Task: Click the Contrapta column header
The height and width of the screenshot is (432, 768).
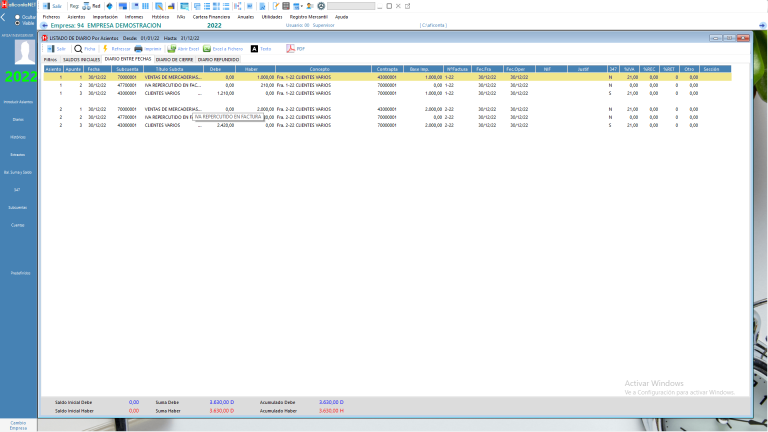Action: click(387, 69)
